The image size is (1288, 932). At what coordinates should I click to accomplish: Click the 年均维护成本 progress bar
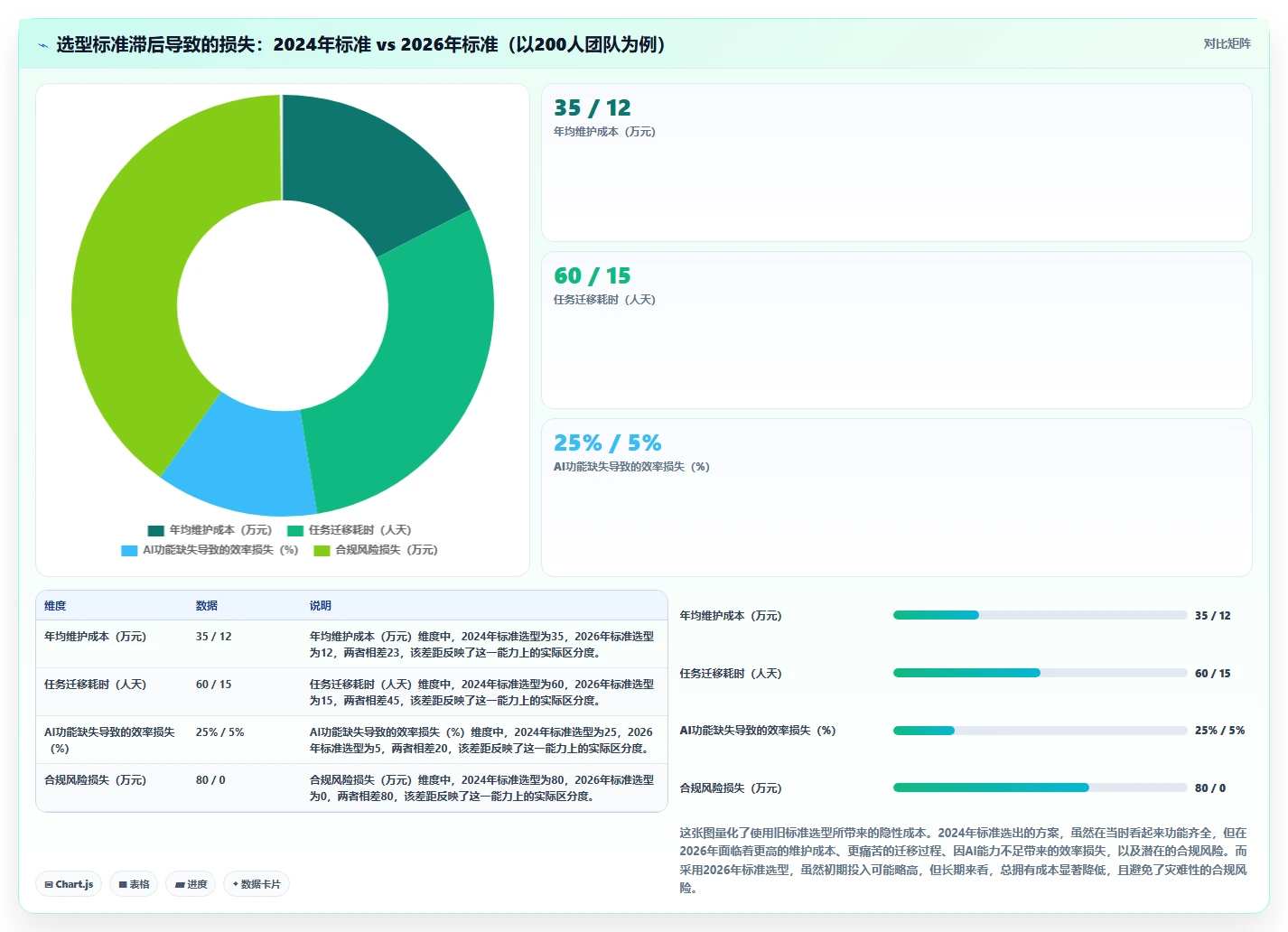click(x=1040, y=615)
